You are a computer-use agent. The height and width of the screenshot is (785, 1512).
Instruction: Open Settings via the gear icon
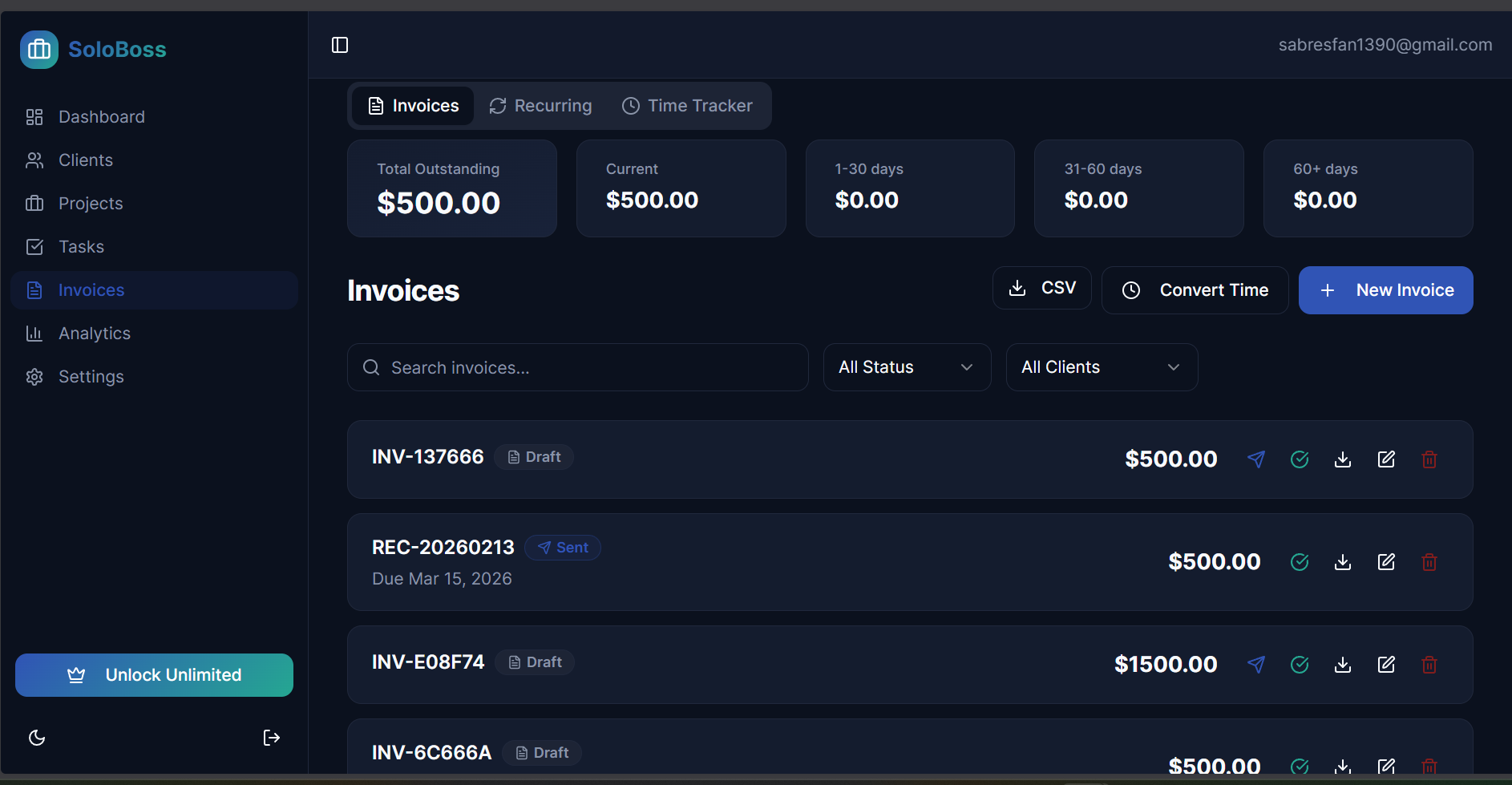91,376
